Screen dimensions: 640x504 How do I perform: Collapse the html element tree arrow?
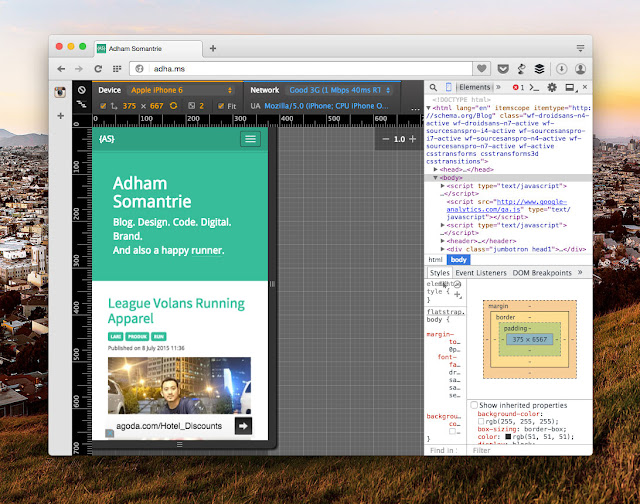point(429,108)
